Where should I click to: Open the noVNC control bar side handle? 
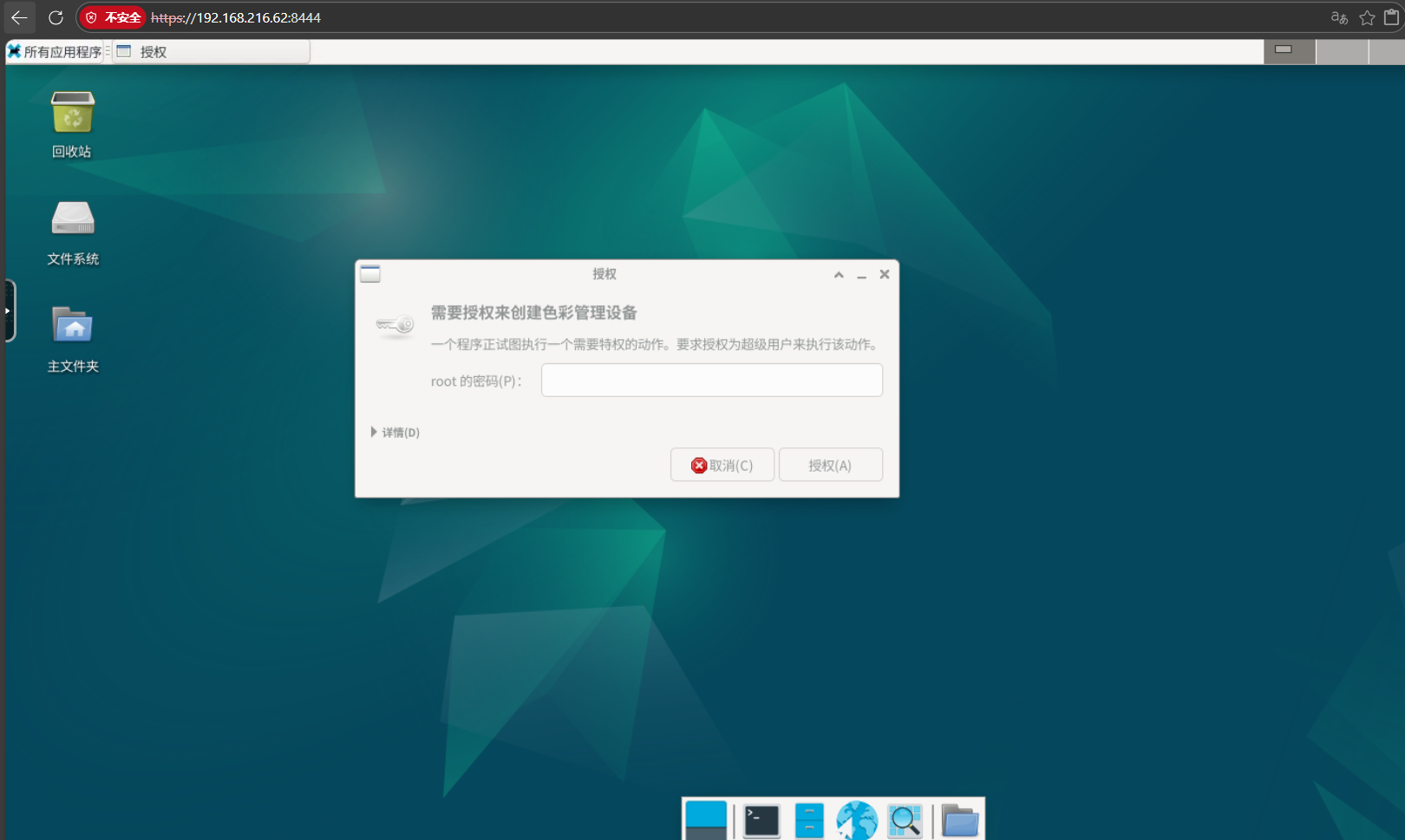(x=9, y=310)
